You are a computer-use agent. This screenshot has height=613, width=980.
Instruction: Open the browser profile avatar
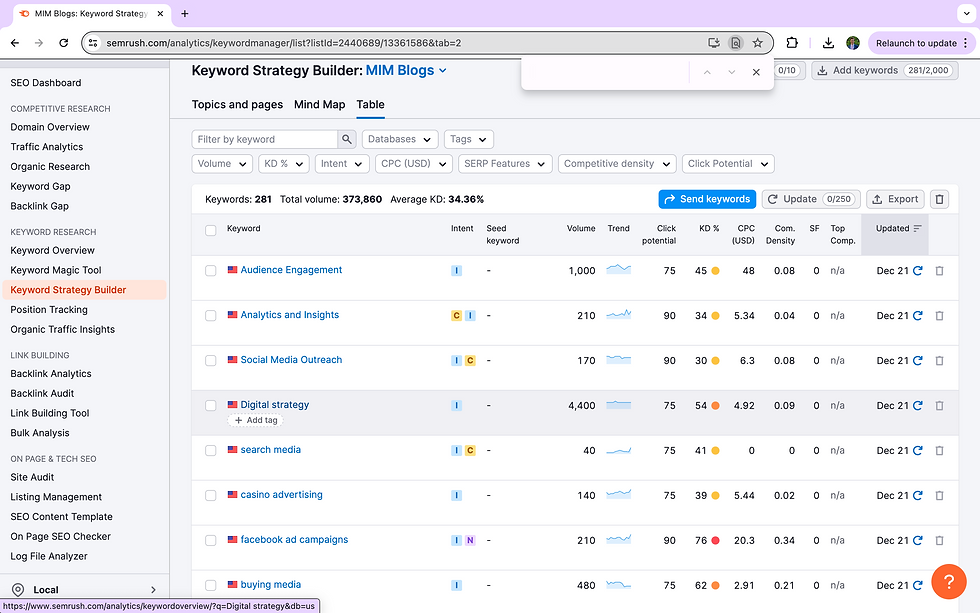[x=852, y=43]
